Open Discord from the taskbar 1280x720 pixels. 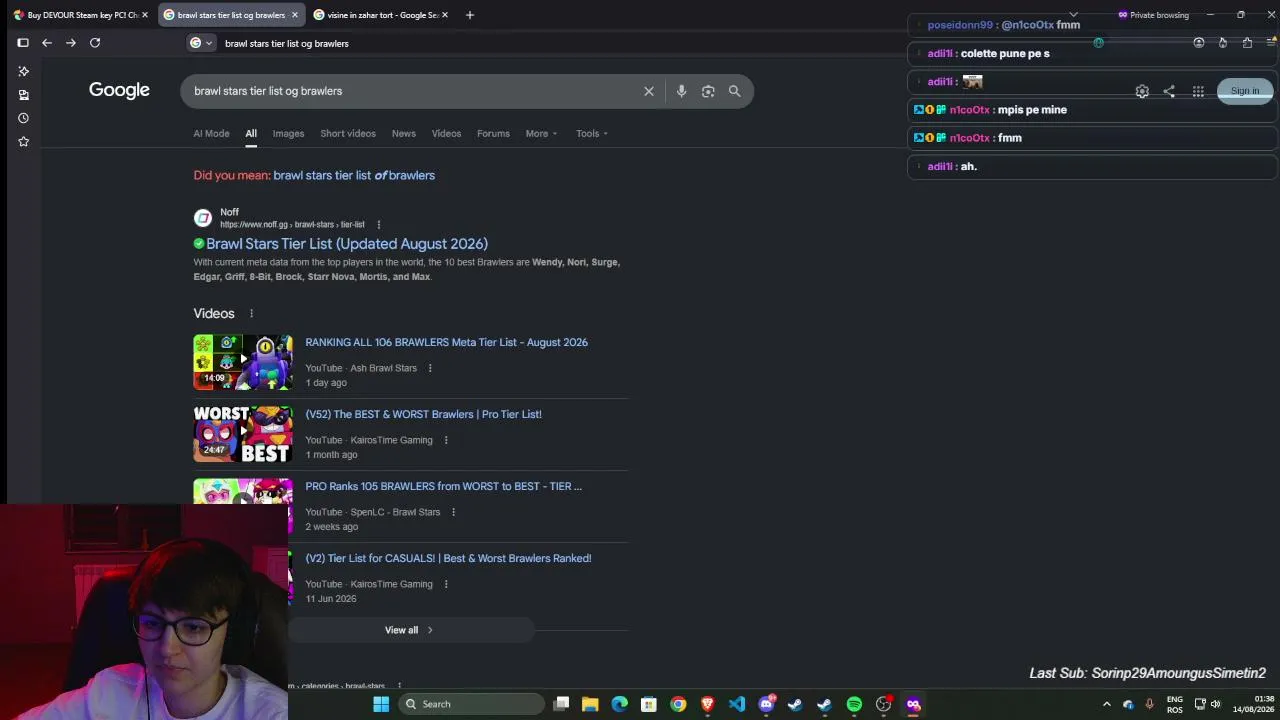(x=767, y=704)
